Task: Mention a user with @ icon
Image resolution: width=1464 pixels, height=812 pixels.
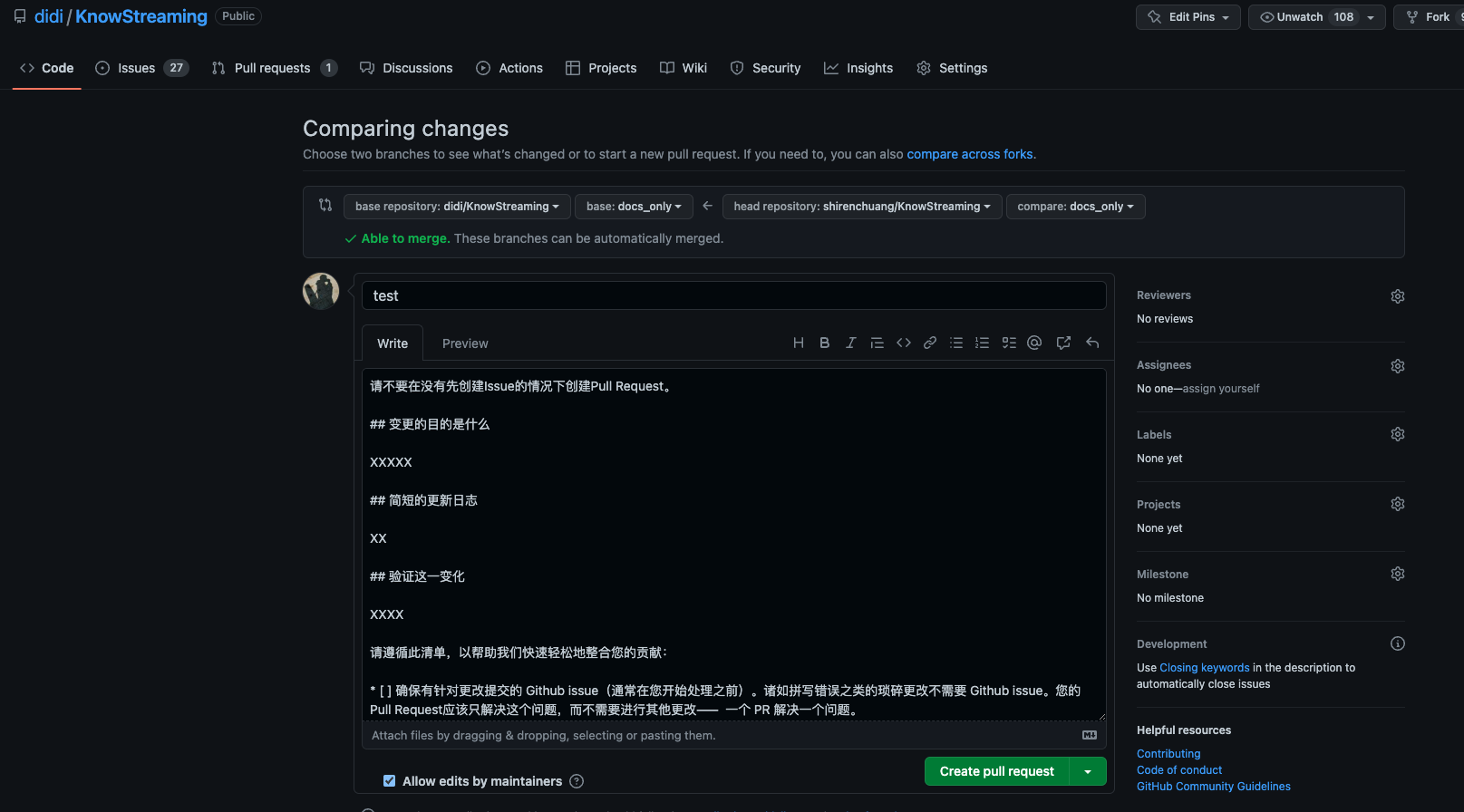Action: (x=1034, y=343)
